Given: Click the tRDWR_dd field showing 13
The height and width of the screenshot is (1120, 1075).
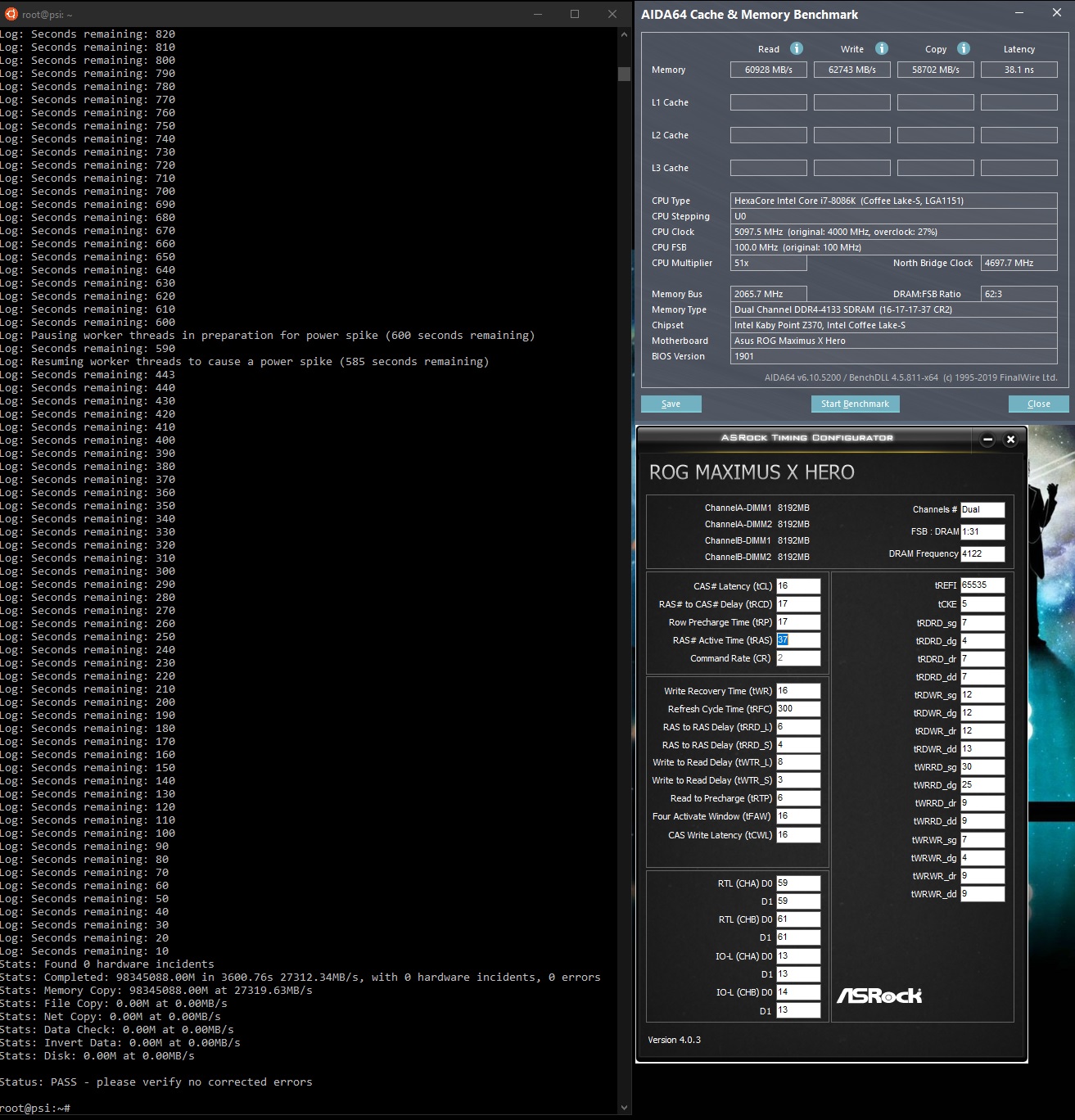Looking at the screenshot, I should pos(982,749).
